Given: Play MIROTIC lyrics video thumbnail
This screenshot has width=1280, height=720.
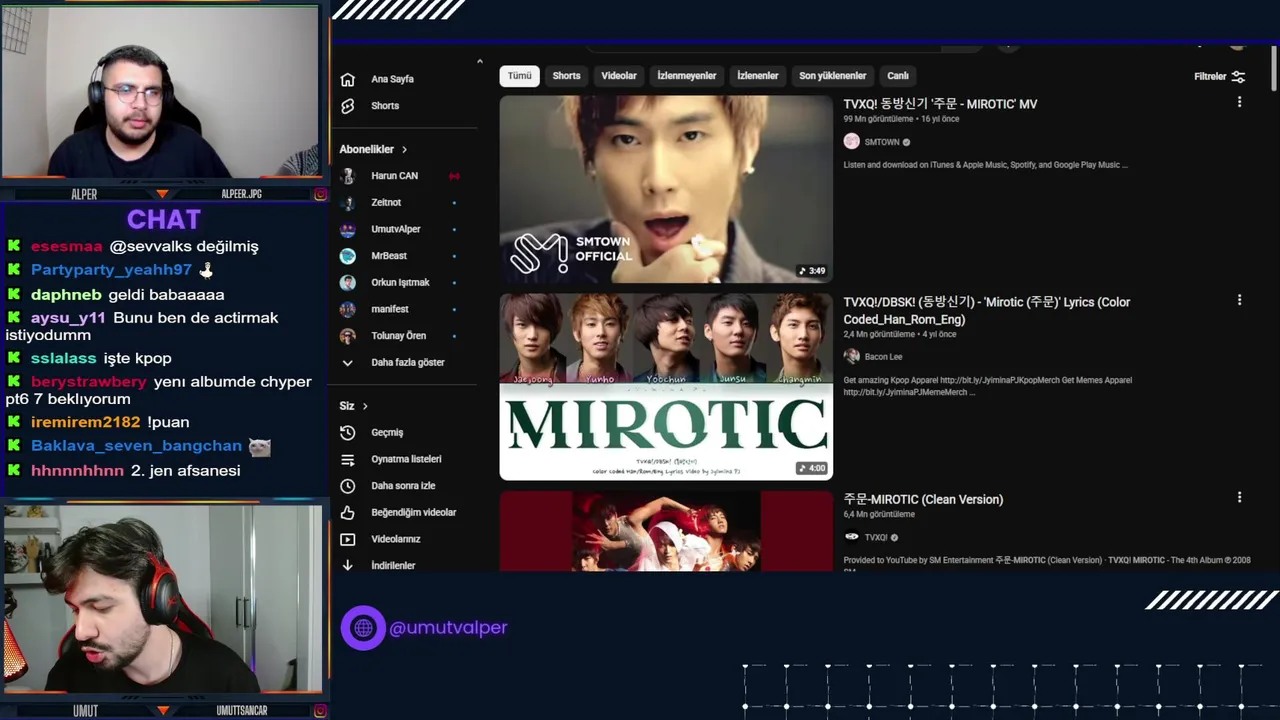Looking at the screenshot, I should coord(666,386).
